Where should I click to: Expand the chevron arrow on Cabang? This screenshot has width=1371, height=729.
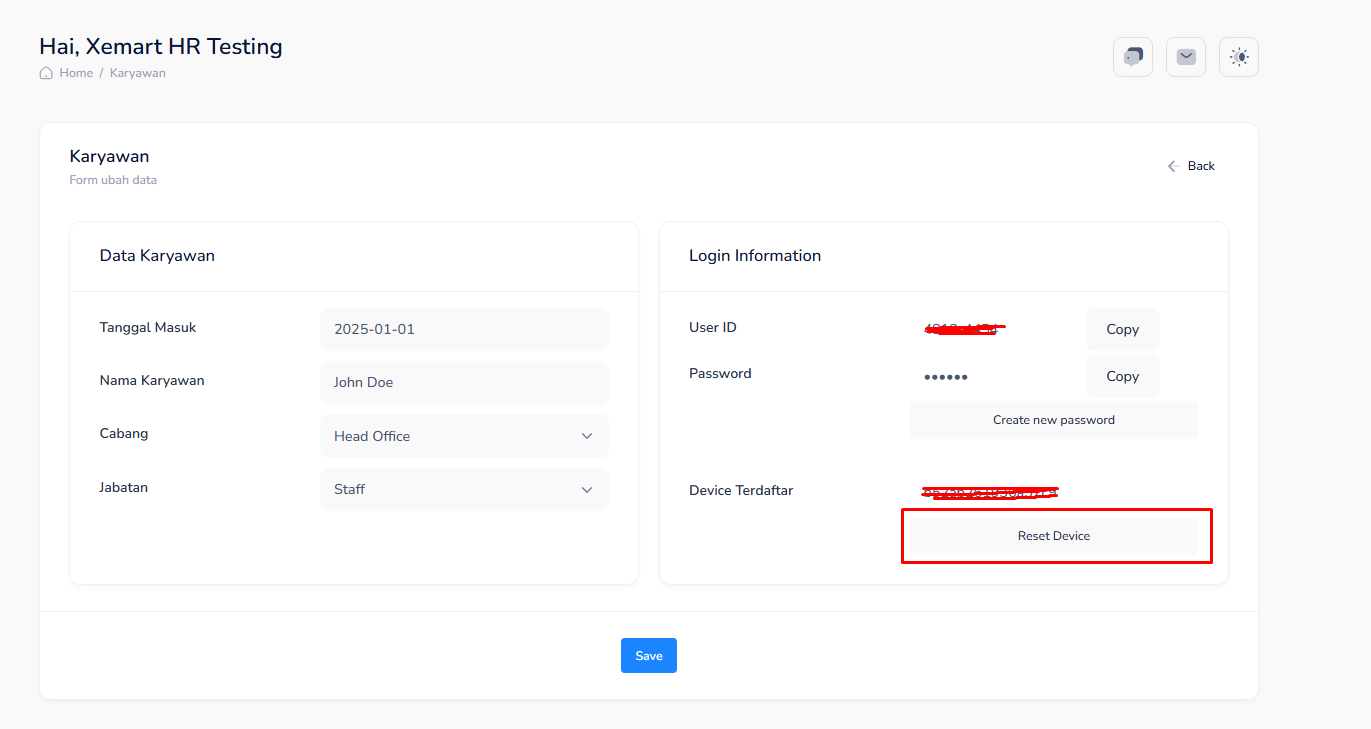[x=587, y=436]
